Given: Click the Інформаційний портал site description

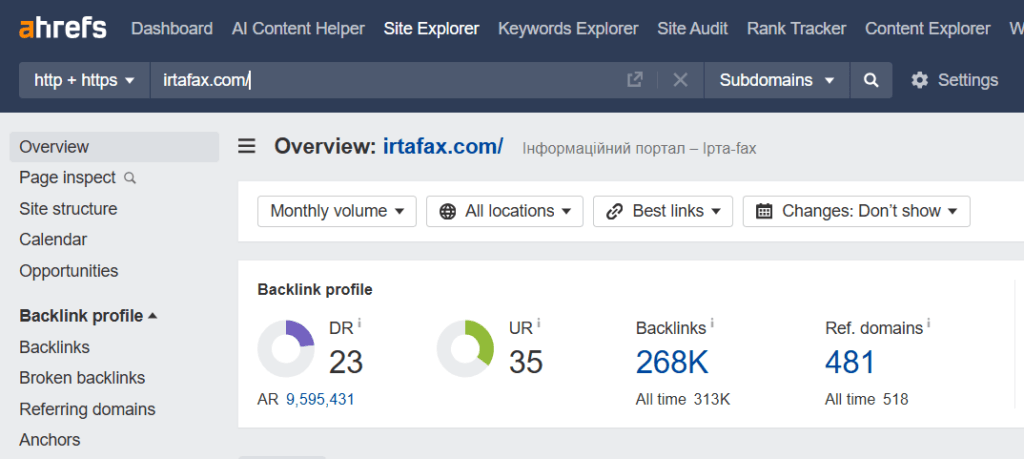Looking at the screenshot, I should (639, 148).
